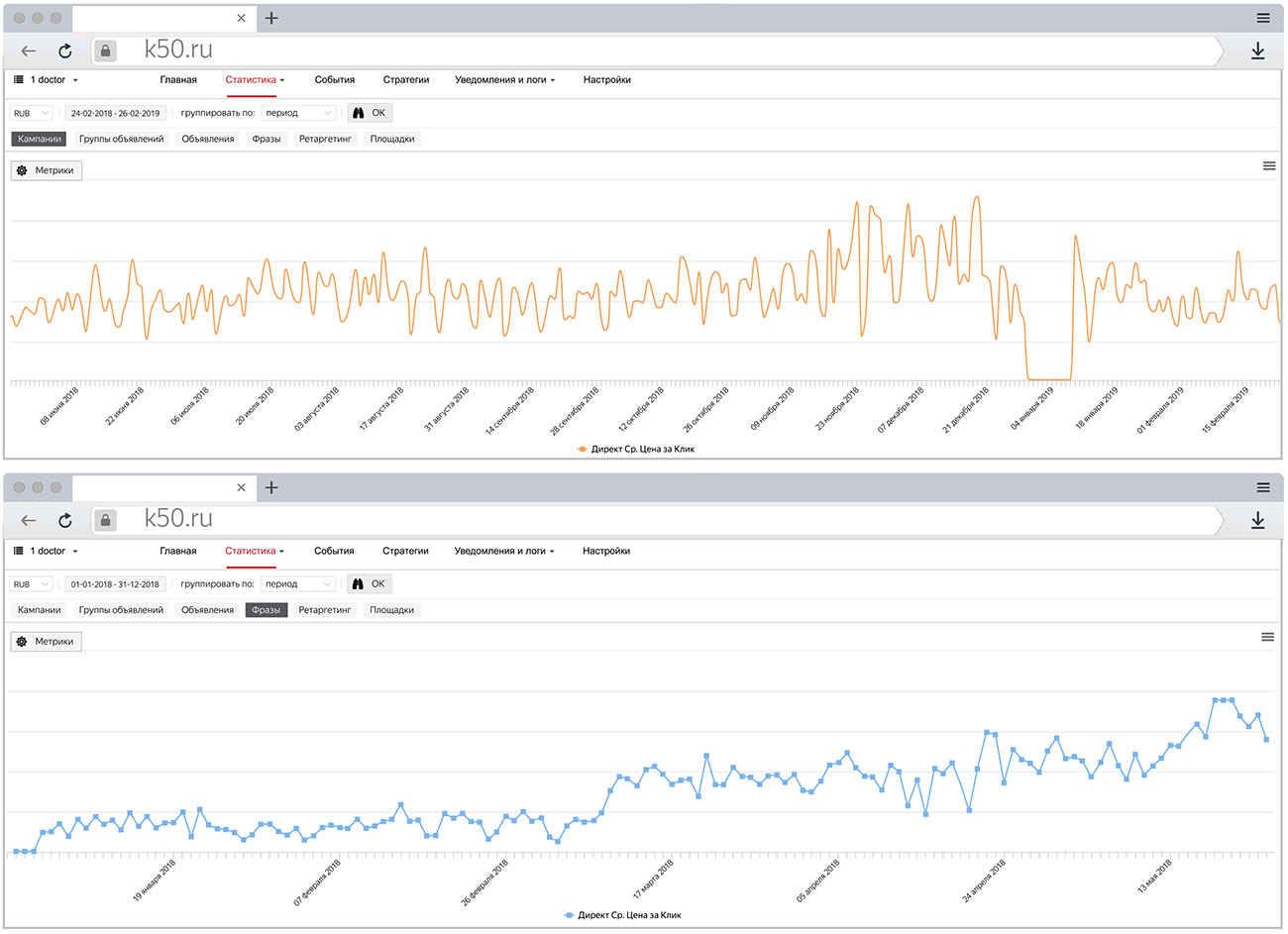The image size is (1288, 934).
Task: Select Фразы tab in top window
Action: (x=267, y=139)
